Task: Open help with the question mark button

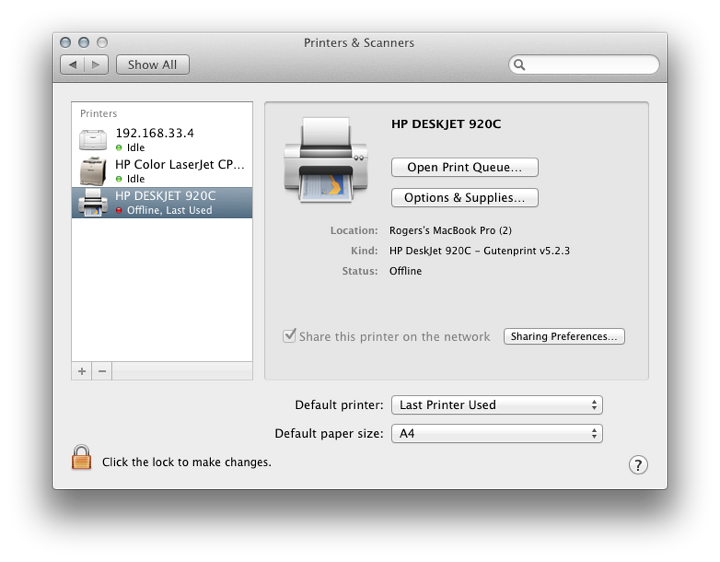Action: point(638,465)
